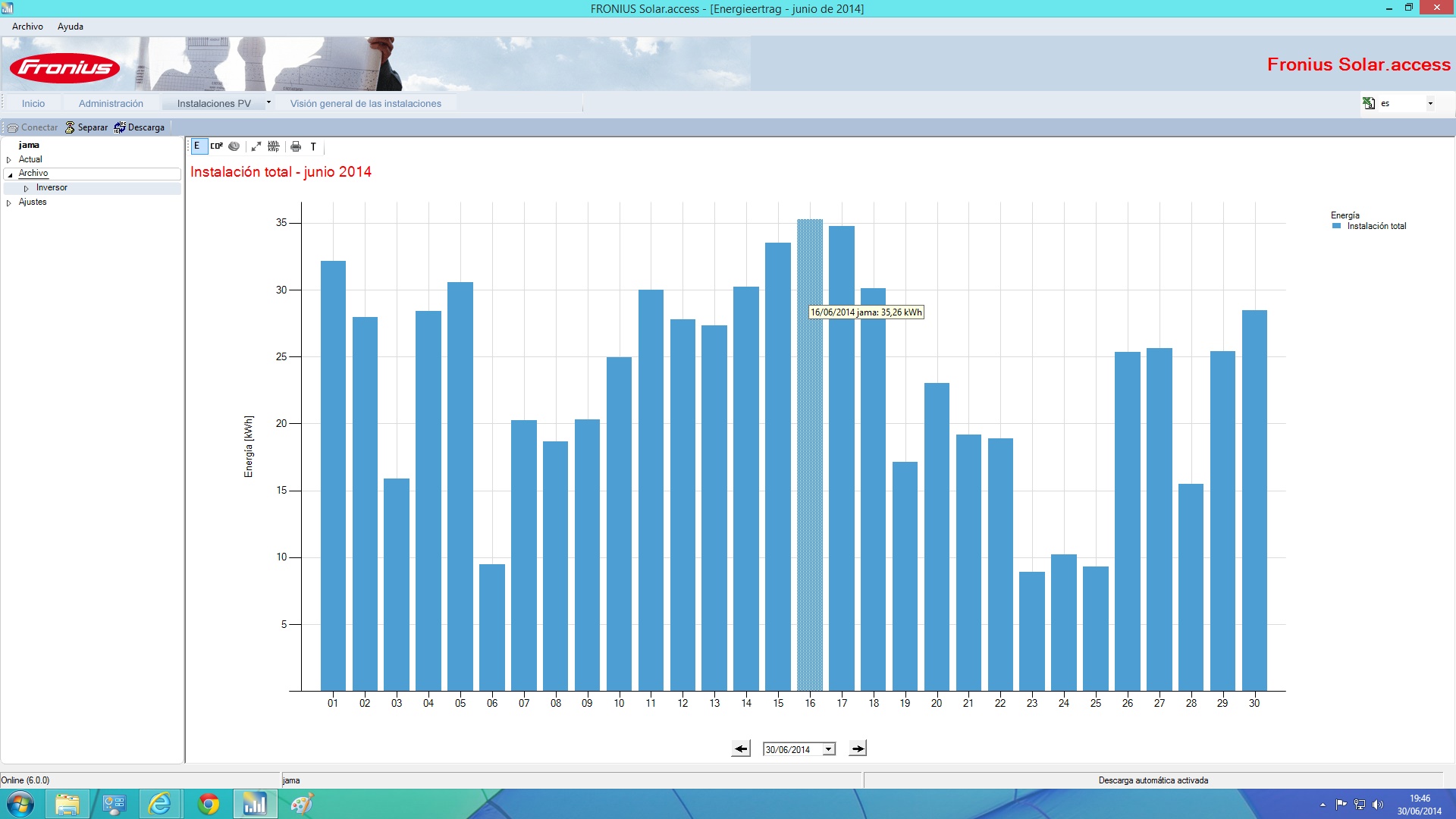Switch to the Inicio tab

click(33, 103)
